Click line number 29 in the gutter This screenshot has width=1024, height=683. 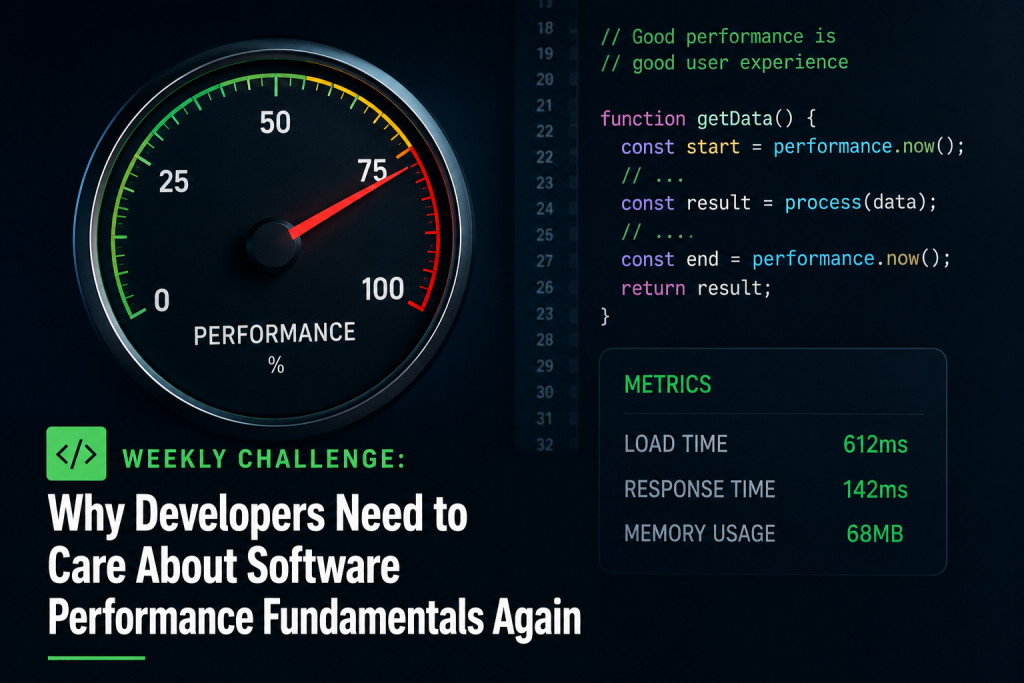[x=545, y=366]
